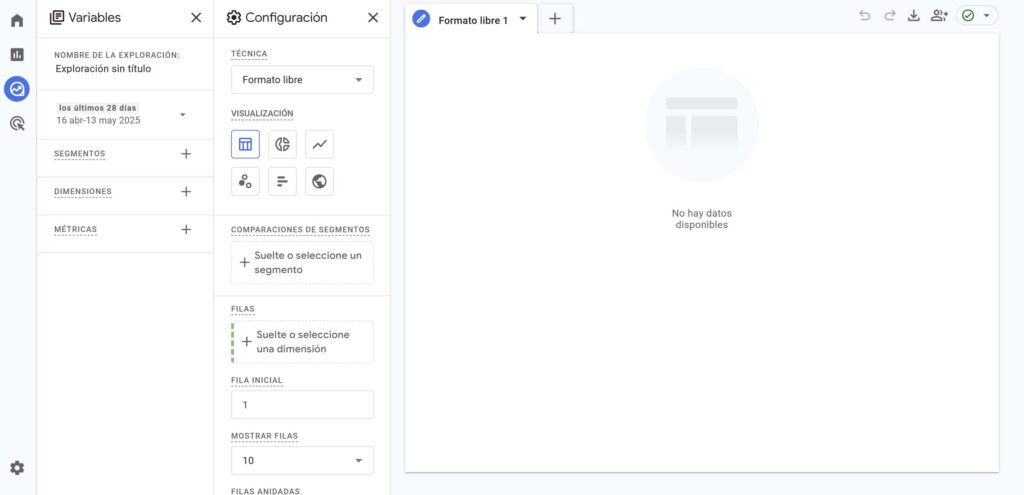Select the table visualization
This screenshot has height=495, width=1024.
(x=245, y=144)
